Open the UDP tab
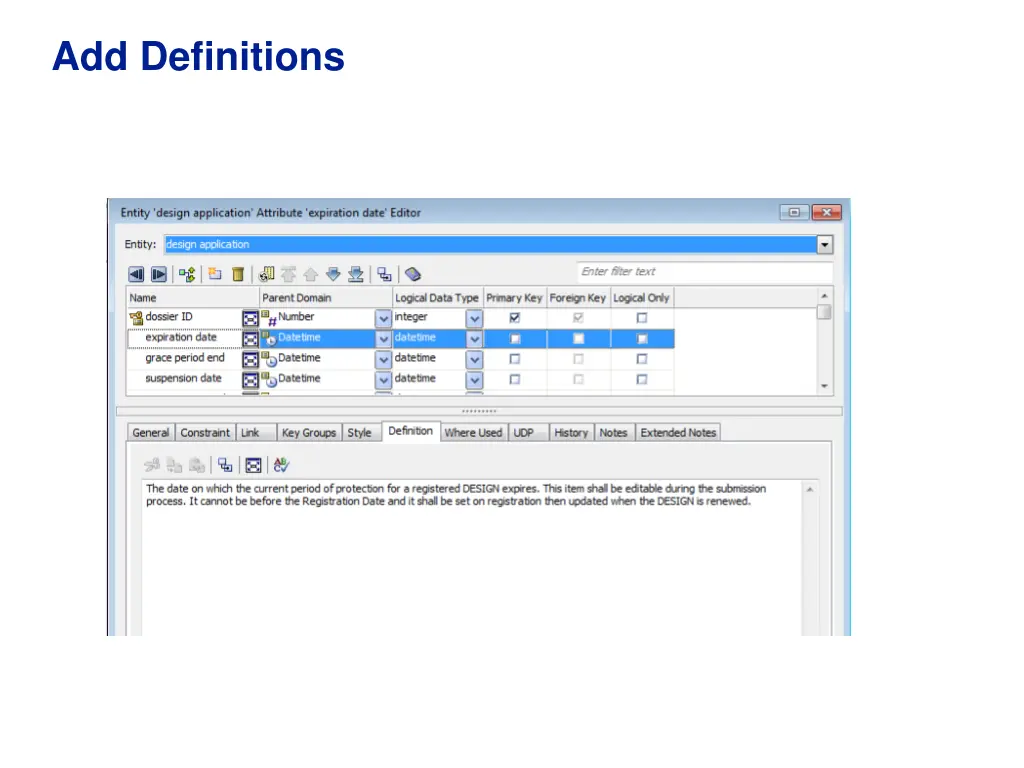 tap(528, 432)
